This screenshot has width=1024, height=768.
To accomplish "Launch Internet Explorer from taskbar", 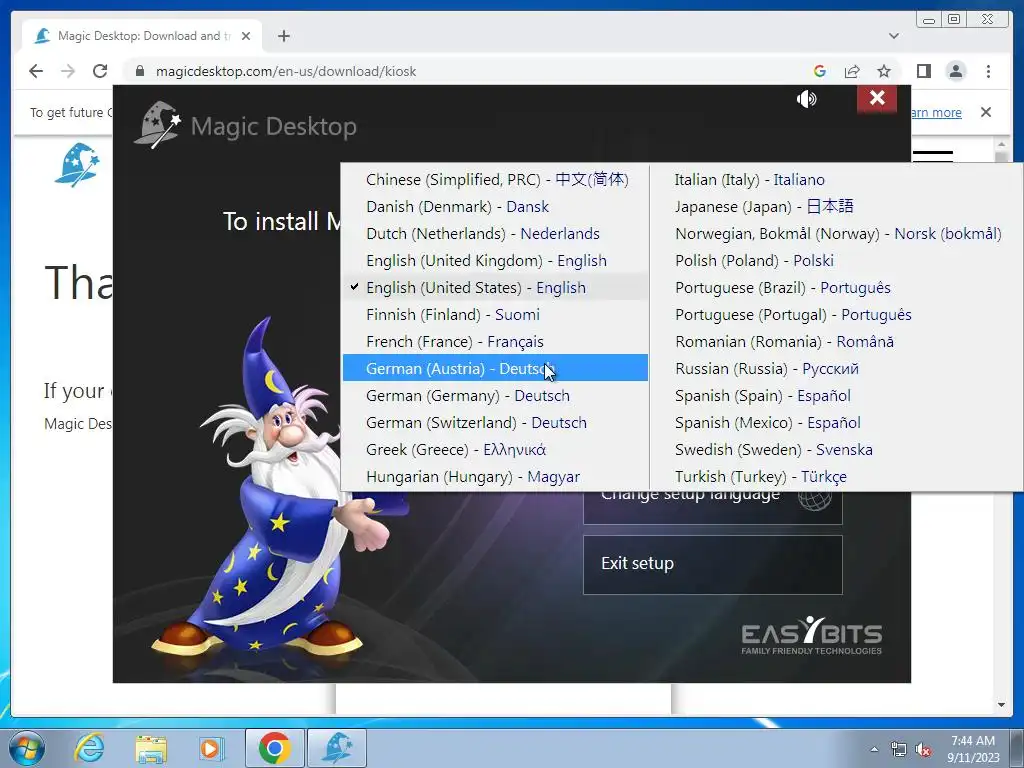I will point(89,748).
